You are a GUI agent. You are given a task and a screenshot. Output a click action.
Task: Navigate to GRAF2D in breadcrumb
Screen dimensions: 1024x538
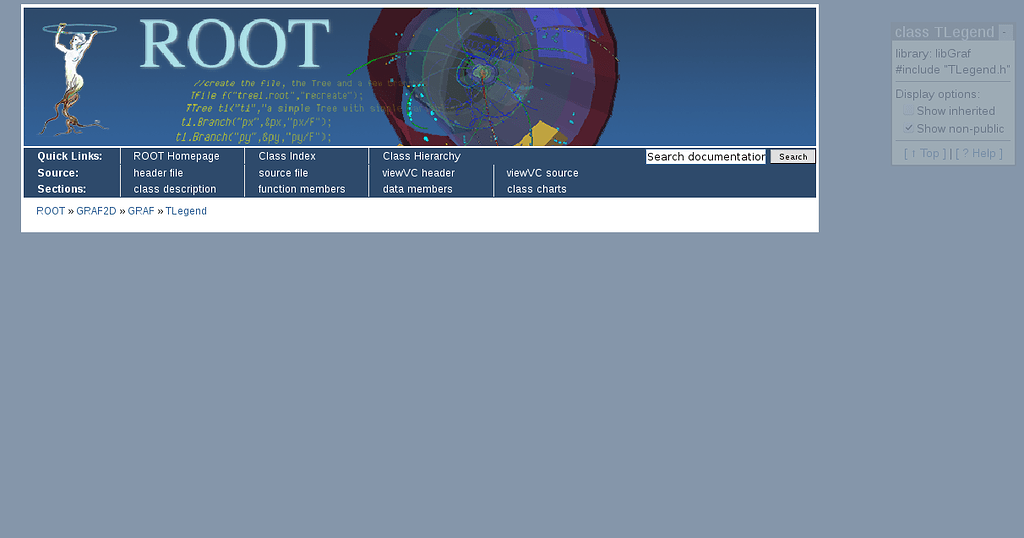click(x=96, y=211)
